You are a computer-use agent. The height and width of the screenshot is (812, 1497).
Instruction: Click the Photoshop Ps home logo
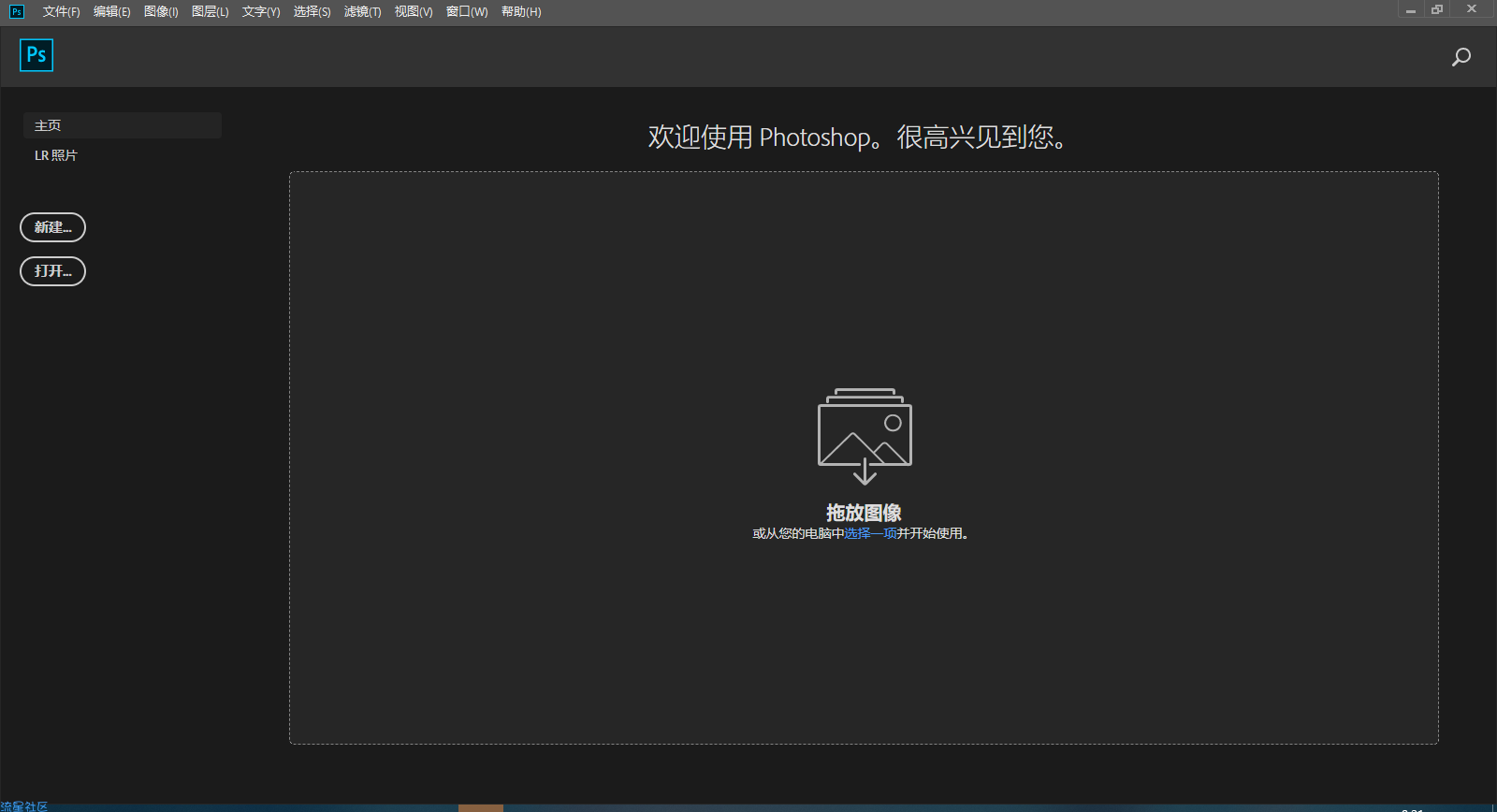[36, 55]
